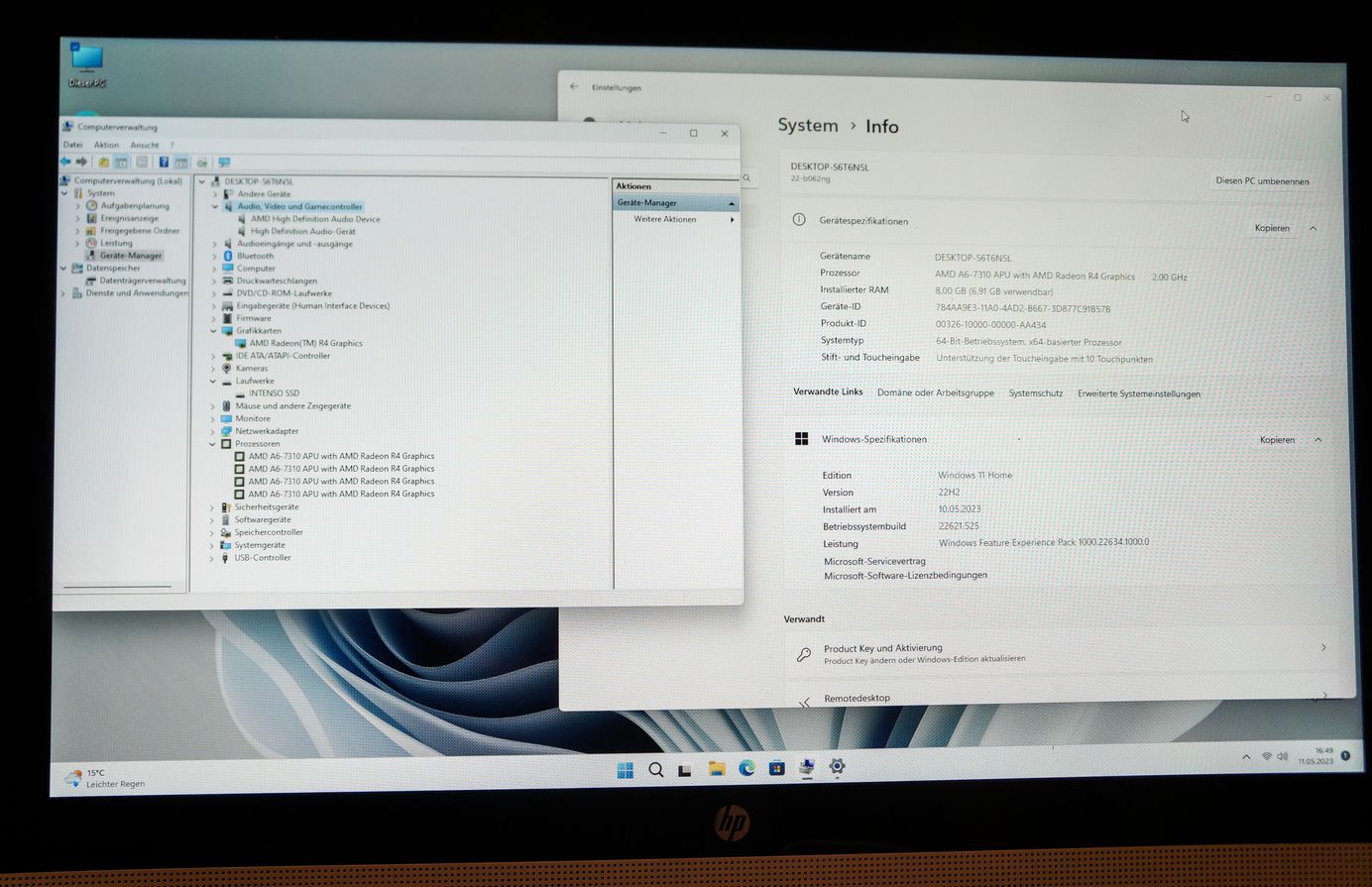The width and height of the screenshot is (1372, 887).
Task: Expand Dienste und Anwendungen node
Action: pyautogui.click(x=64, y=293)
